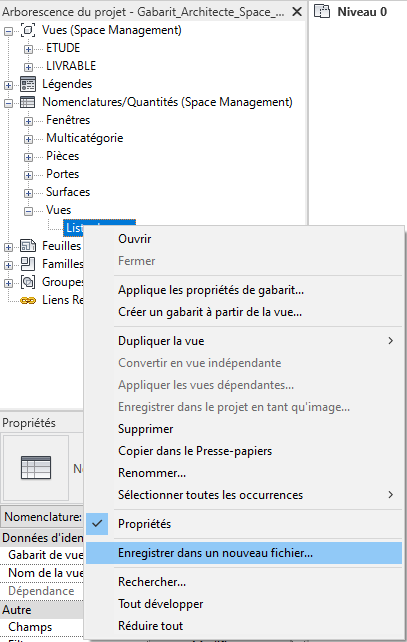Expand the ETUDE node
Image resolution: width=407 pixels, height=642 pixels.
(x=28, y=49)
